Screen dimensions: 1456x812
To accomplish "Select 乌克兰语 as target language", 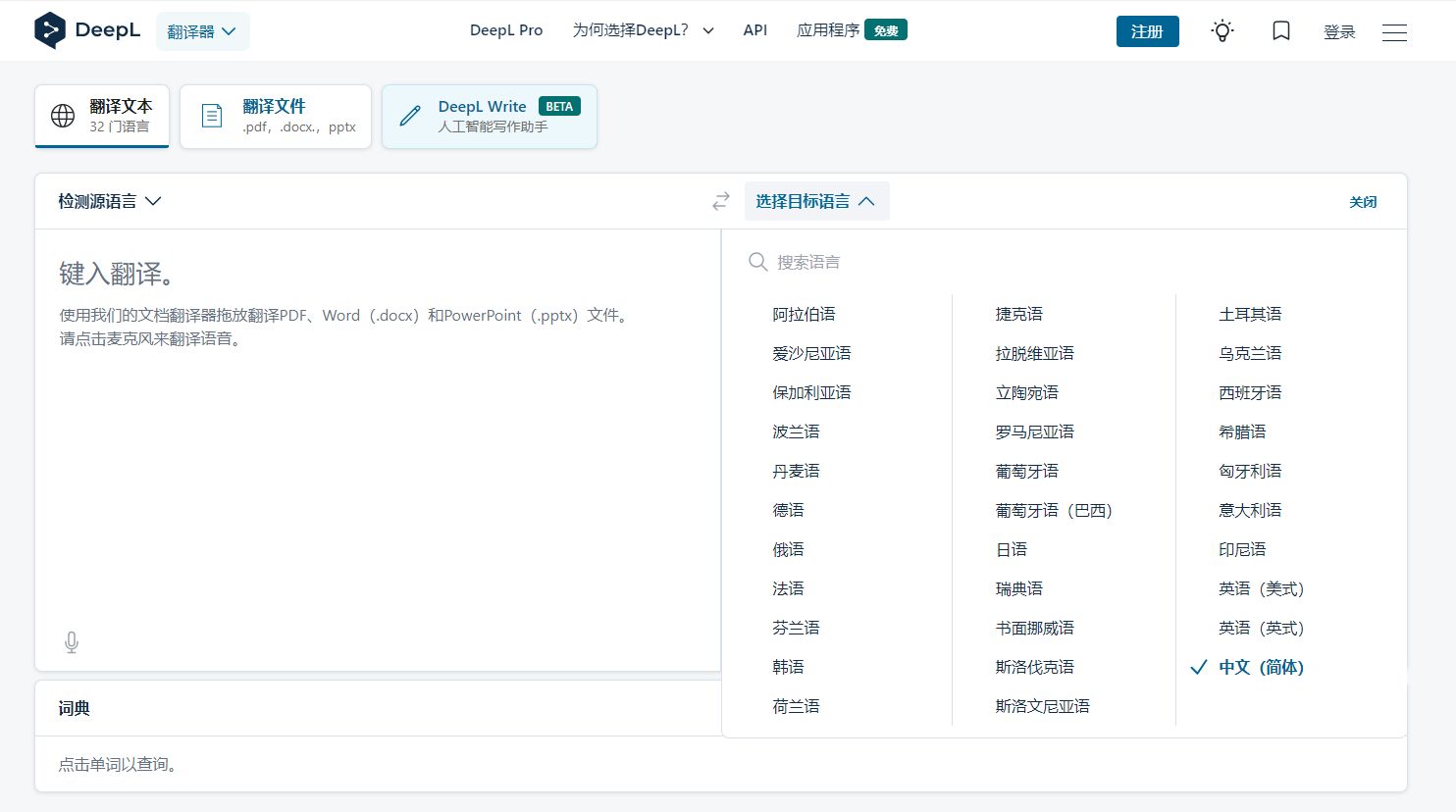I will click(x=1250, y=353).
